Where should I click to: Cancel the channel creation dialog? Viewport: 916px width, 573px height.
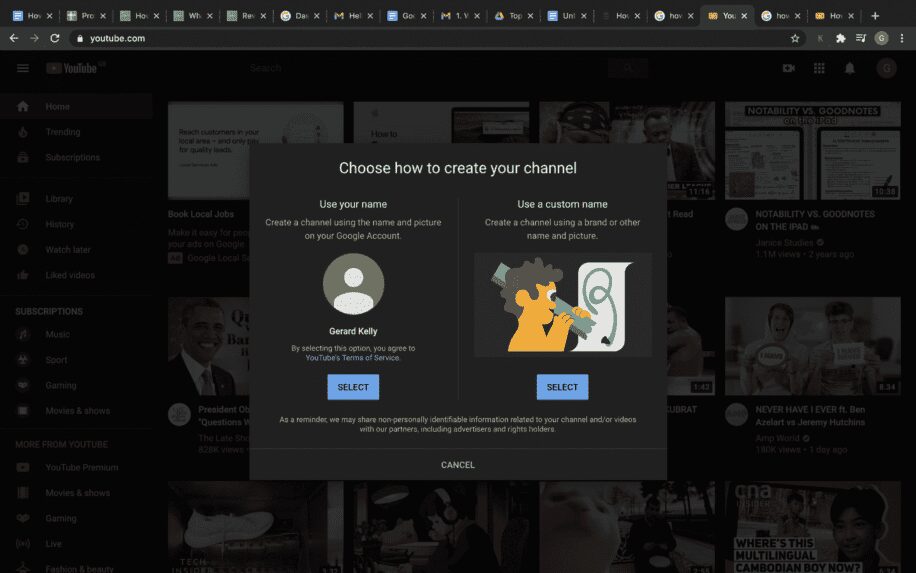click(x=457, y=465)
